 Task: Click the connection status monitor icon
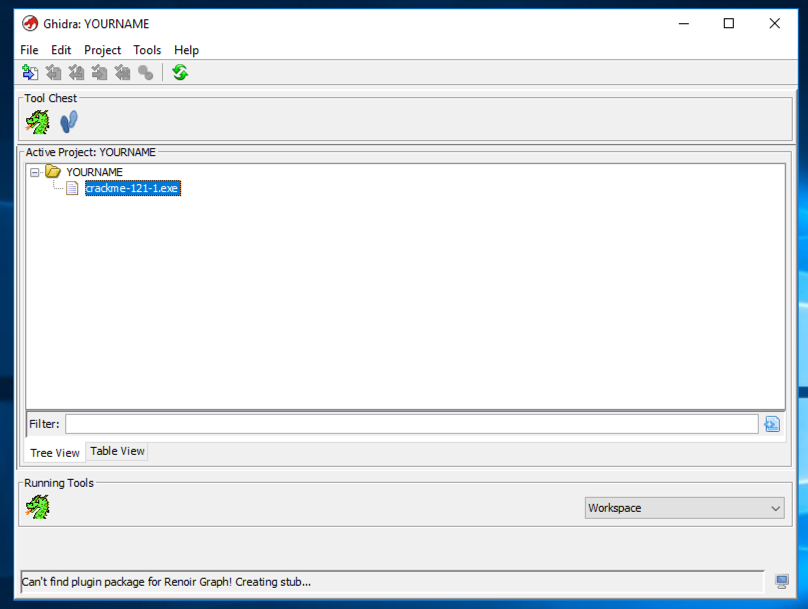pos(782,582)
